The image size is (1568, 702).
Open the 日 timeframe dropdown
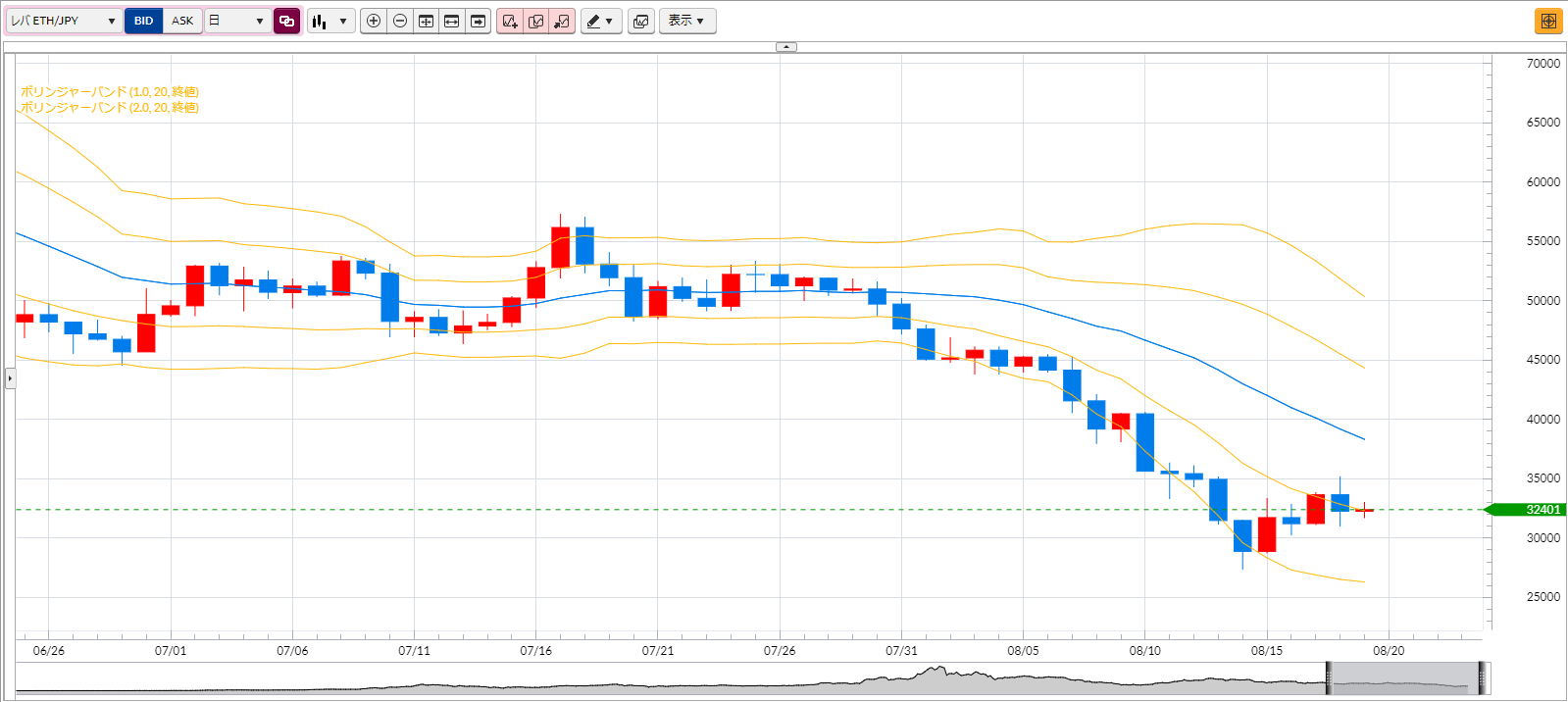[238, 21]
